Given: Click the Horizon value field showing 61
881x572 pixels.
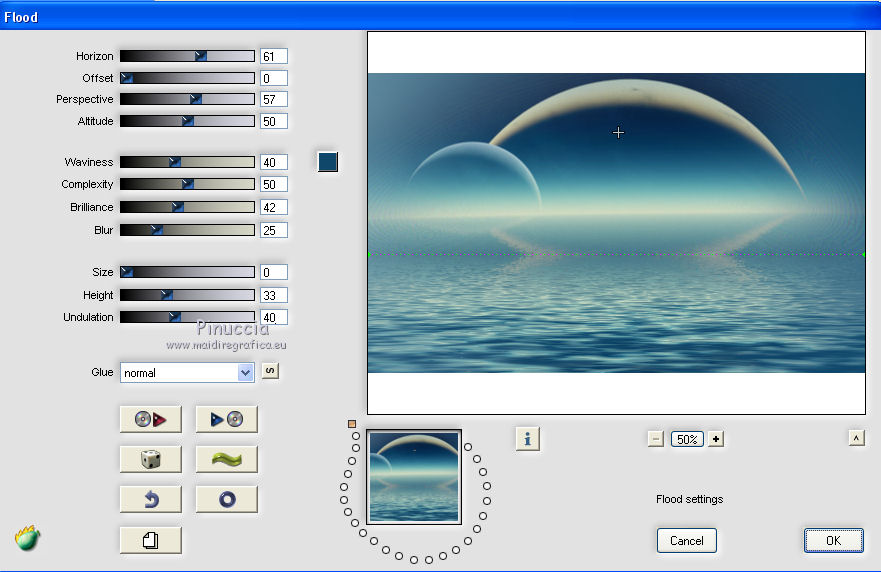Looking at the screenshot, I should tap(274, 56).
